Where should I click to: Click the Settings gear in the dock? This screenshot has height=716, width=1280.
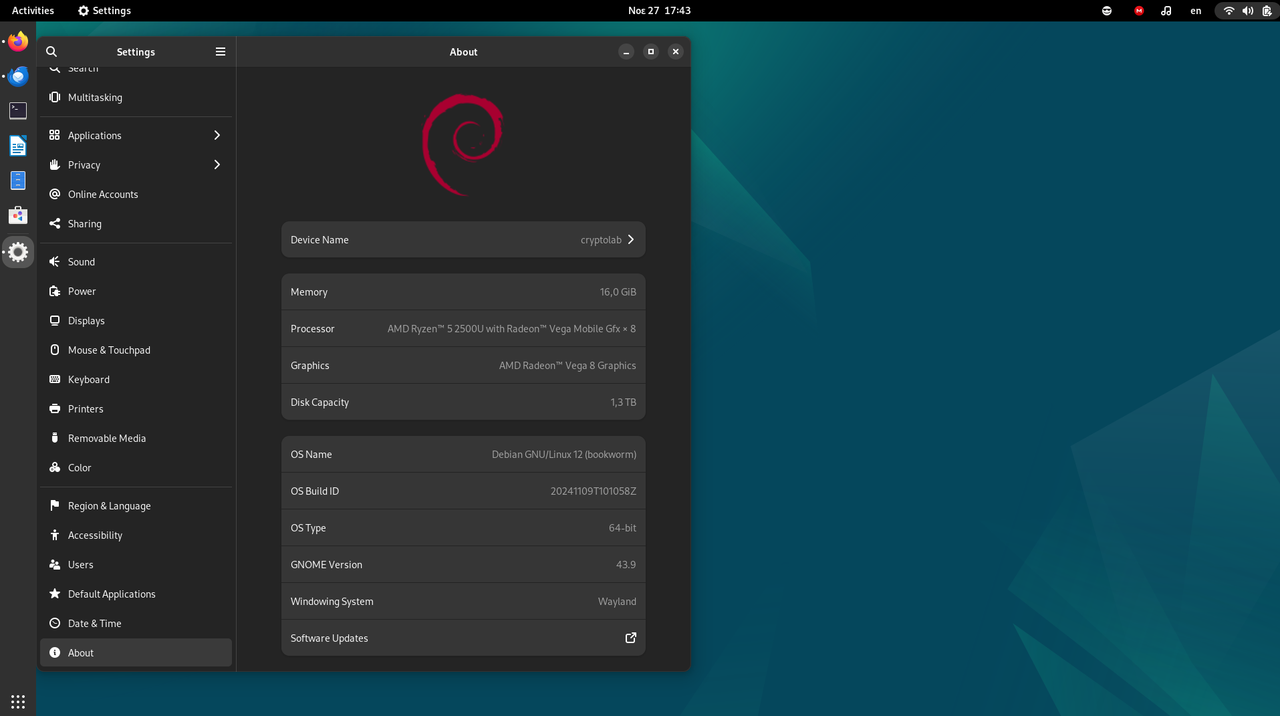[x=18, y=253]
